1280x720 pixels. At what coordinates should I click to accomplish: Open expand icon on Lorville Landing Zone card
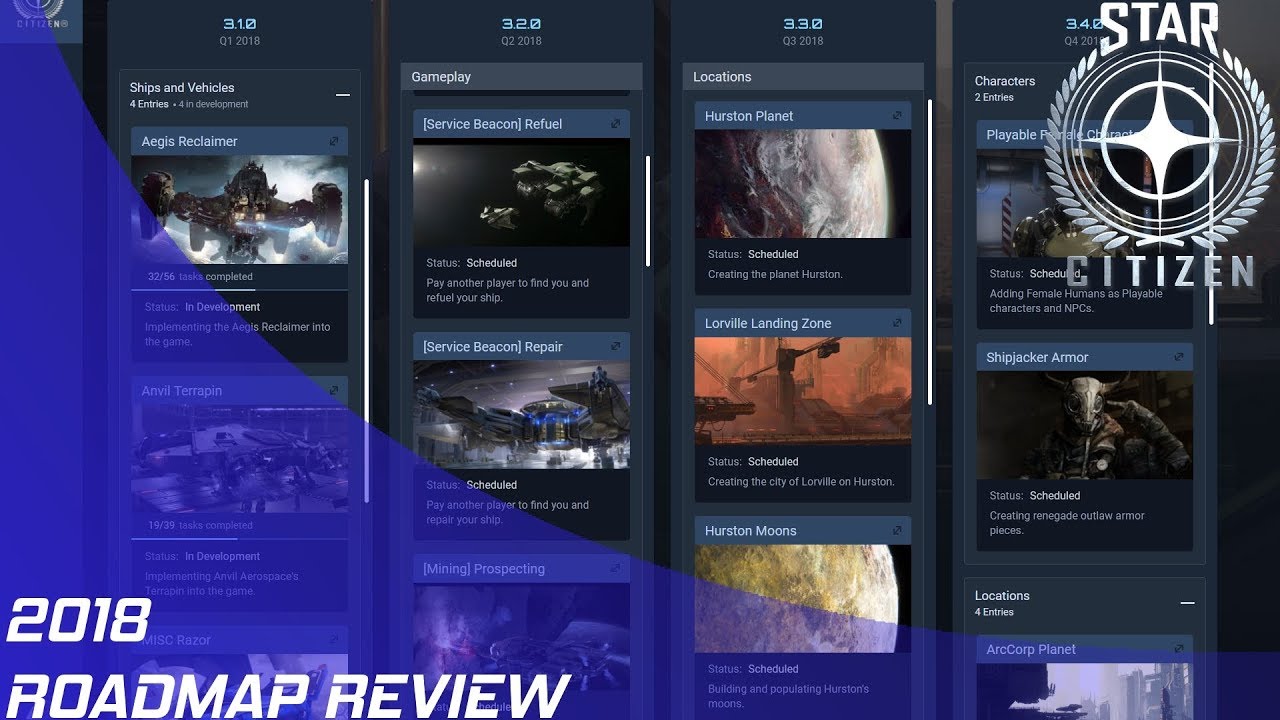897,323
